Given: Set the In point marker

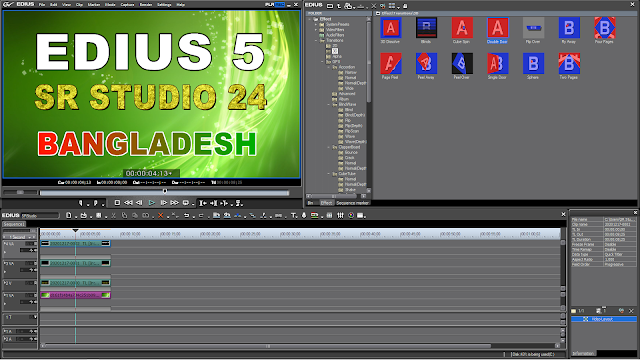Looking at the screenshot, I should click(80, 202).
